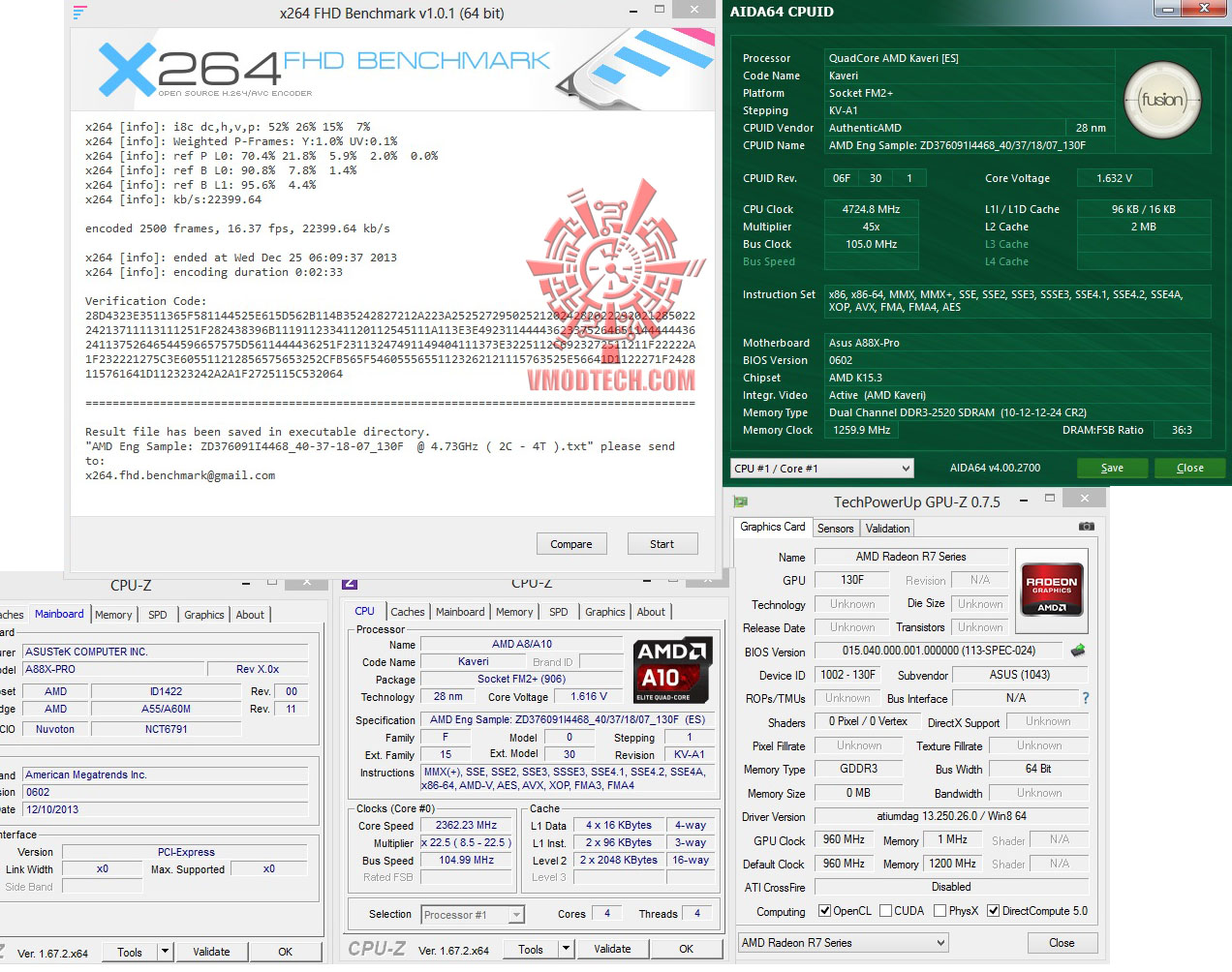Click Validate in the right CPU-Z window

[612, 949]
